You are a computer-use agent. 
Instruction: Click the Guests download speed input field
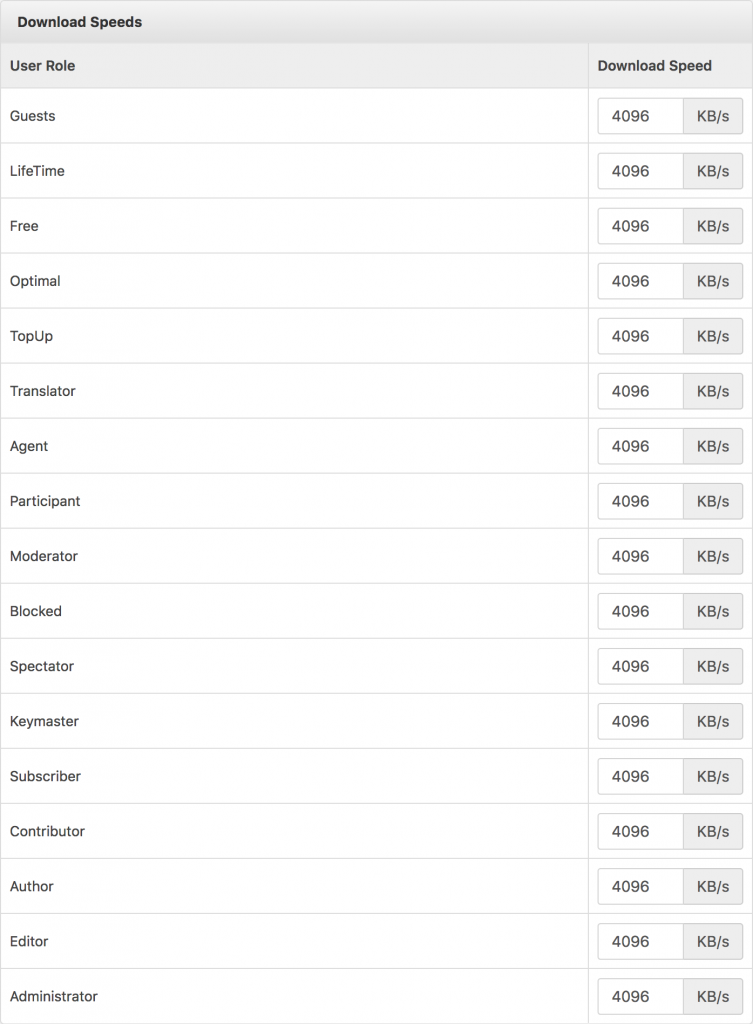[x=639, y=116]
